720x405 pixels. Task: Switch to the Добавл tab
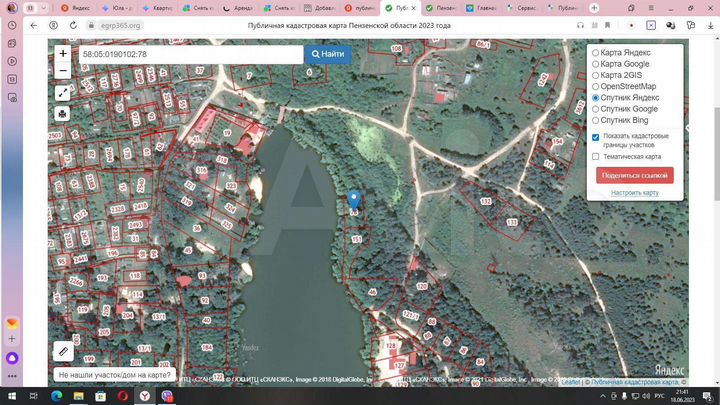pos(320,8)
